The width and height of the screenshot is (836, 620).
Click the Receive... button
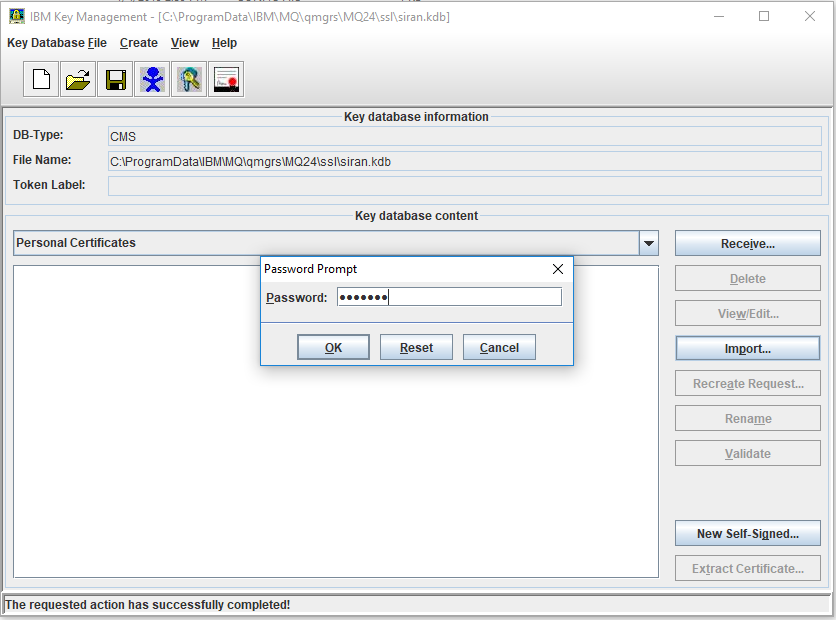pos(748,244)
